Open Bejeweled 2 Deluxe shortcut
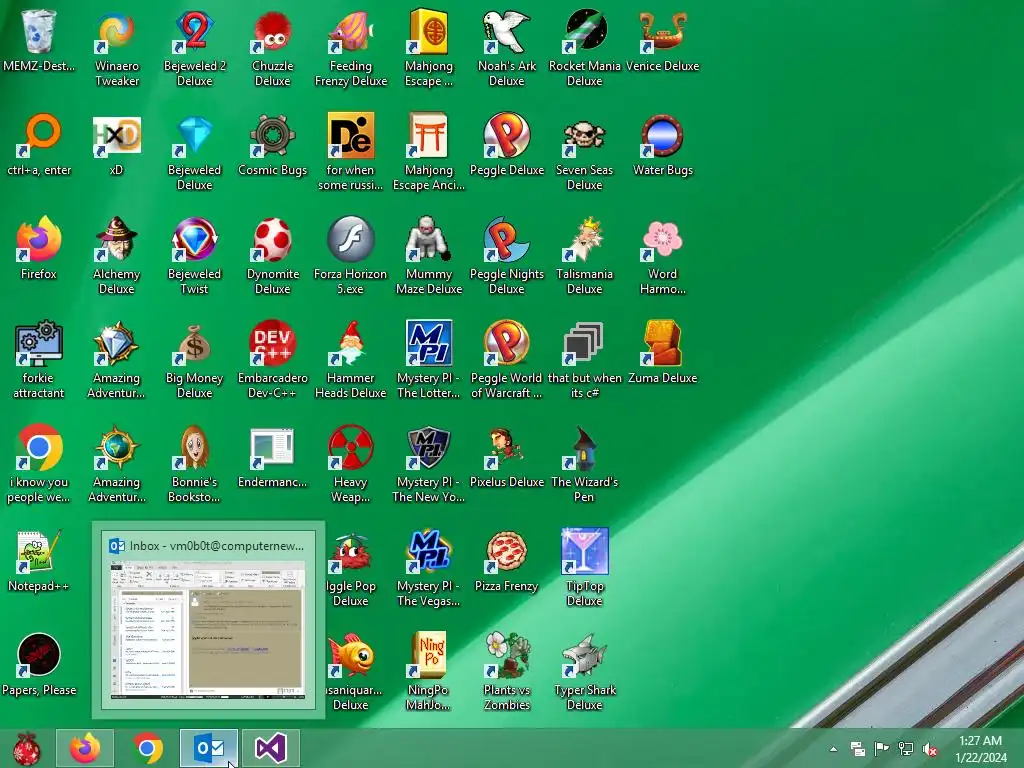This screenshot has height=768, width=1024. tap(195, 31)
